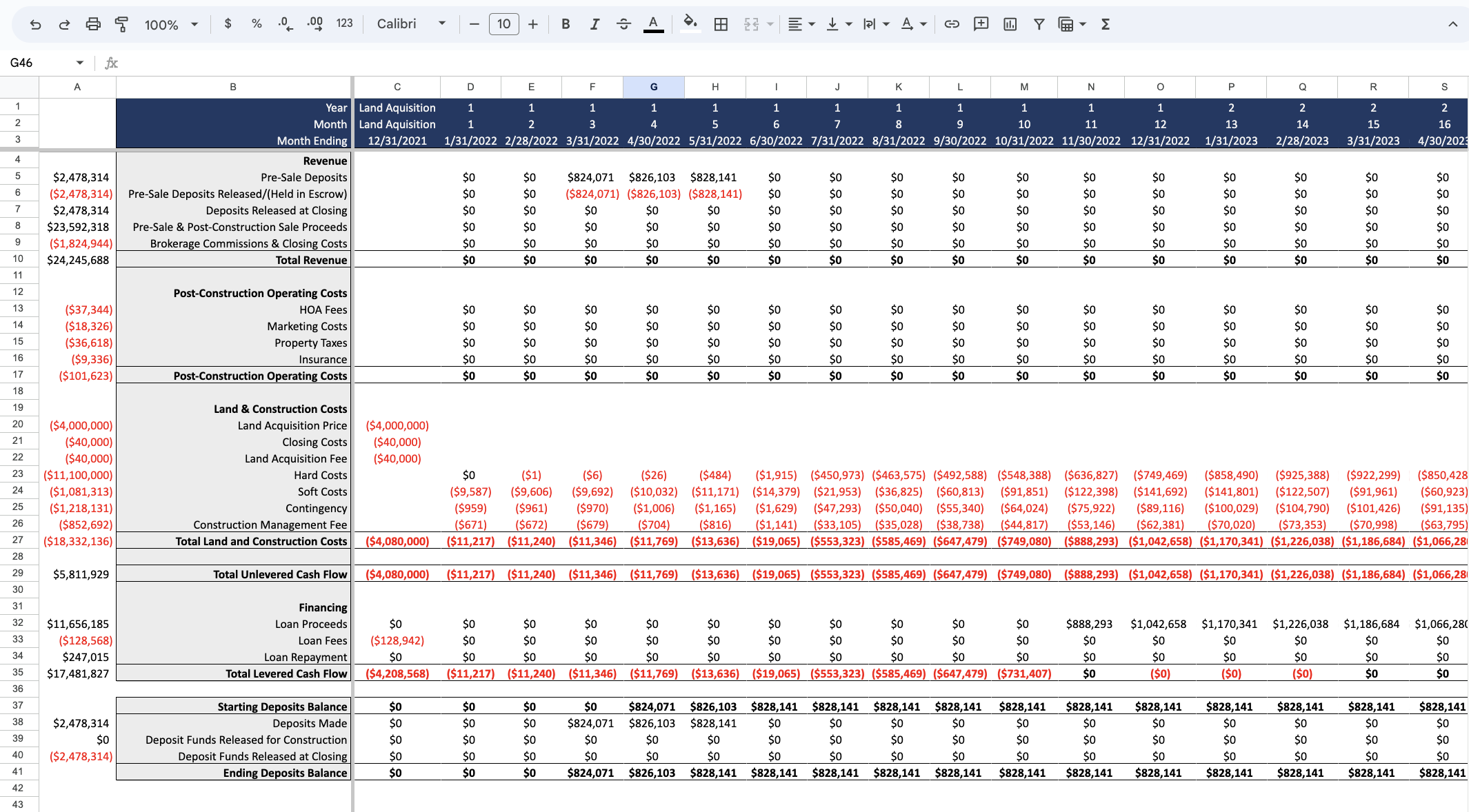Click the Print icon

click(x=92, y=24)
